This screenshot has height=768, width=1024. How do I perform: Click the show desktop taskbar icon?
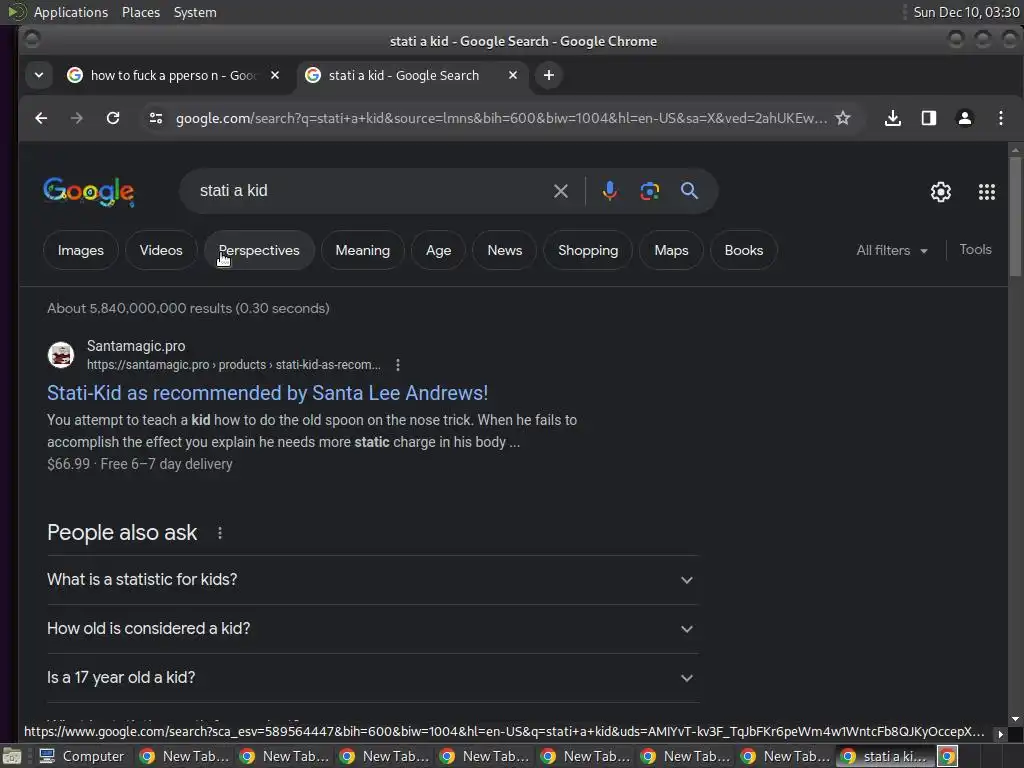coord(12,756)
